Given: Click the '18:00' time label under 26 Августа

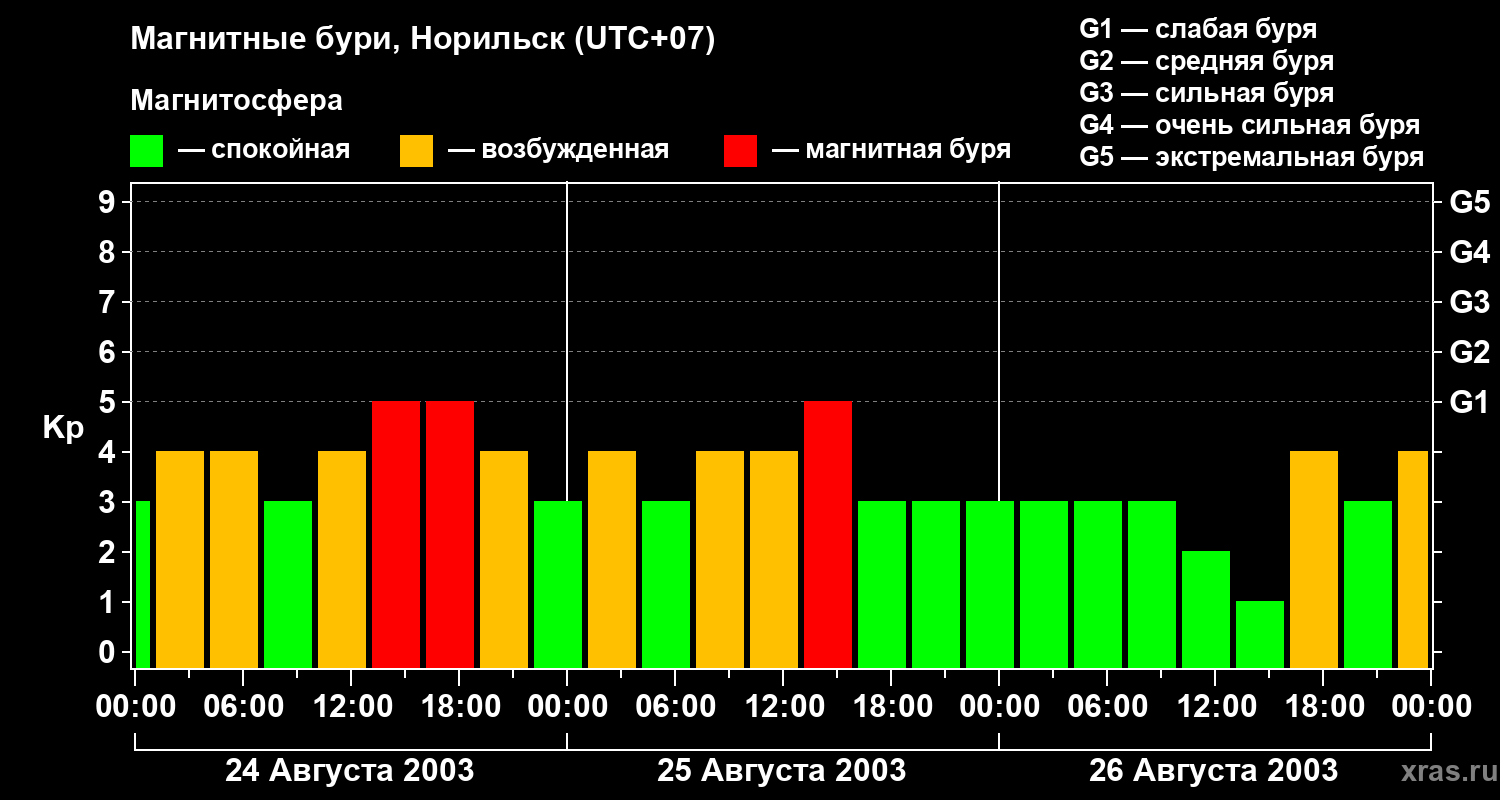Looking at the screenshot, I should point(1323,707).
